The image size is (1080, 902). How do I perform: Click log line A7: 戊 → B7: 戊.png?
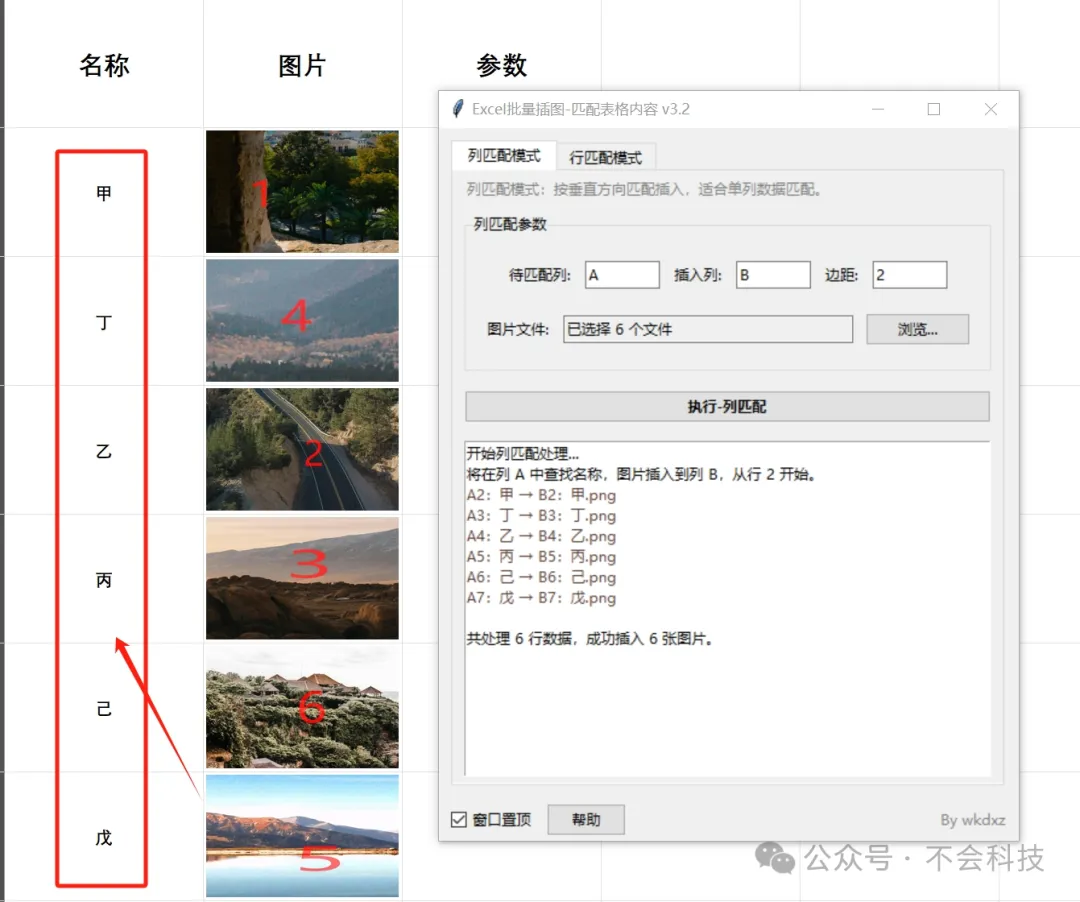coord(541,598)
